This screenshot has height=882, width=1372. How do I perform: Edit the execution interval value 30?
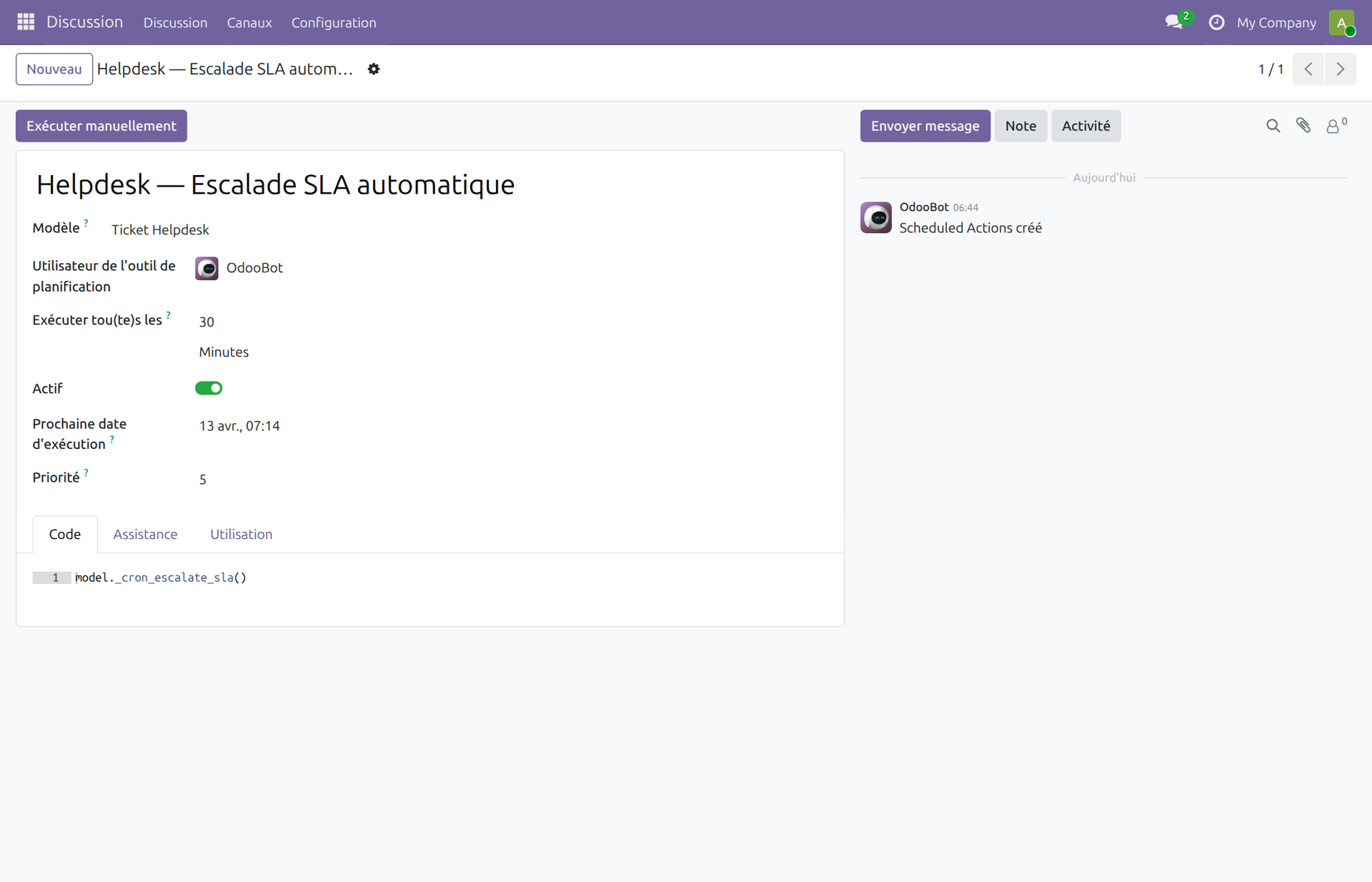coord(207,322)
